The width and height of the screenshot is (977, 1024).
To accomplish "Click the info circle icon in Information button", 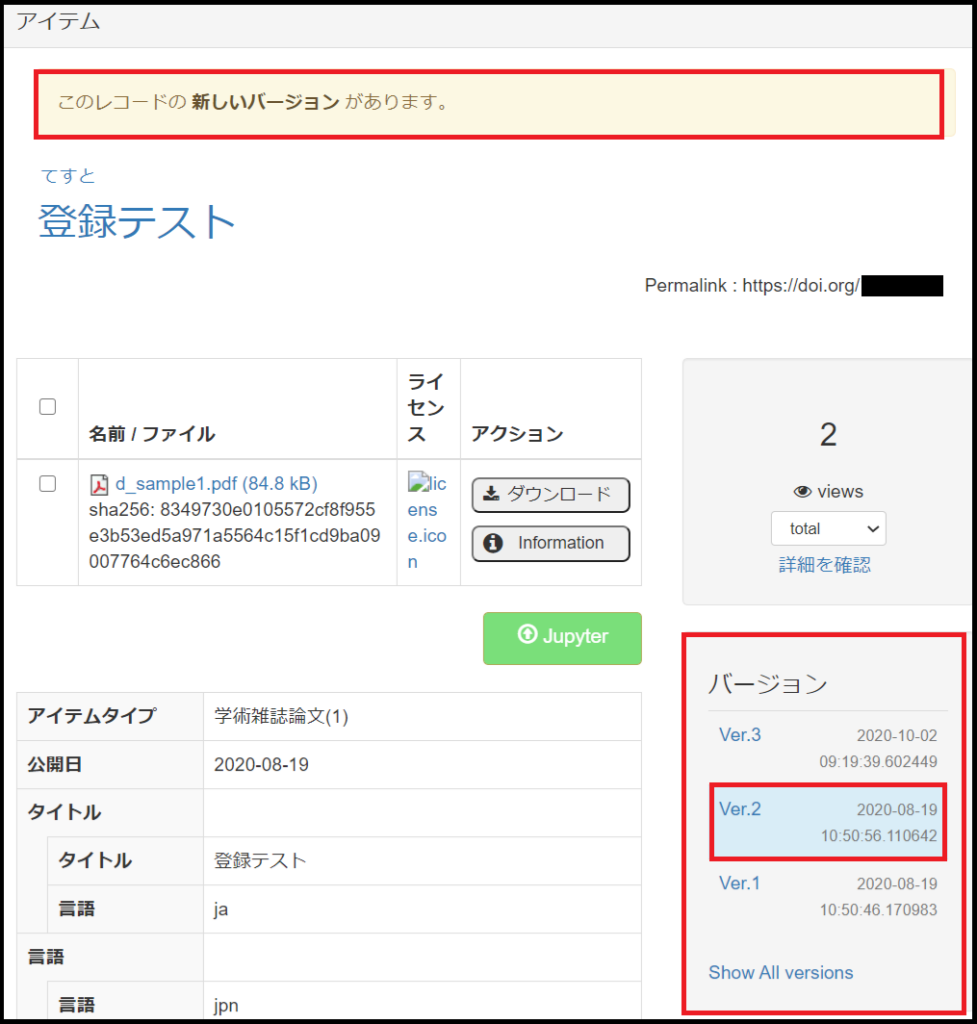I will 492,543.
